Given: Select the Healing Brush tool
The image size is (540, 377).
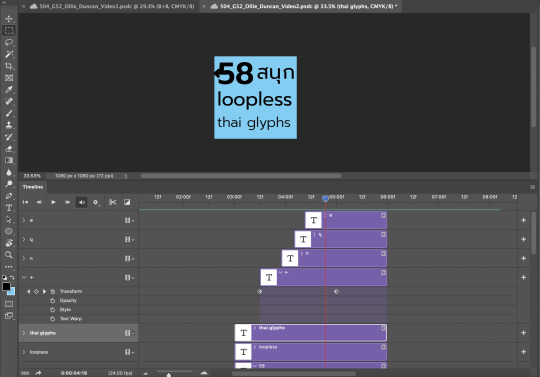Looking at the screenshot, I should (9, 101).
